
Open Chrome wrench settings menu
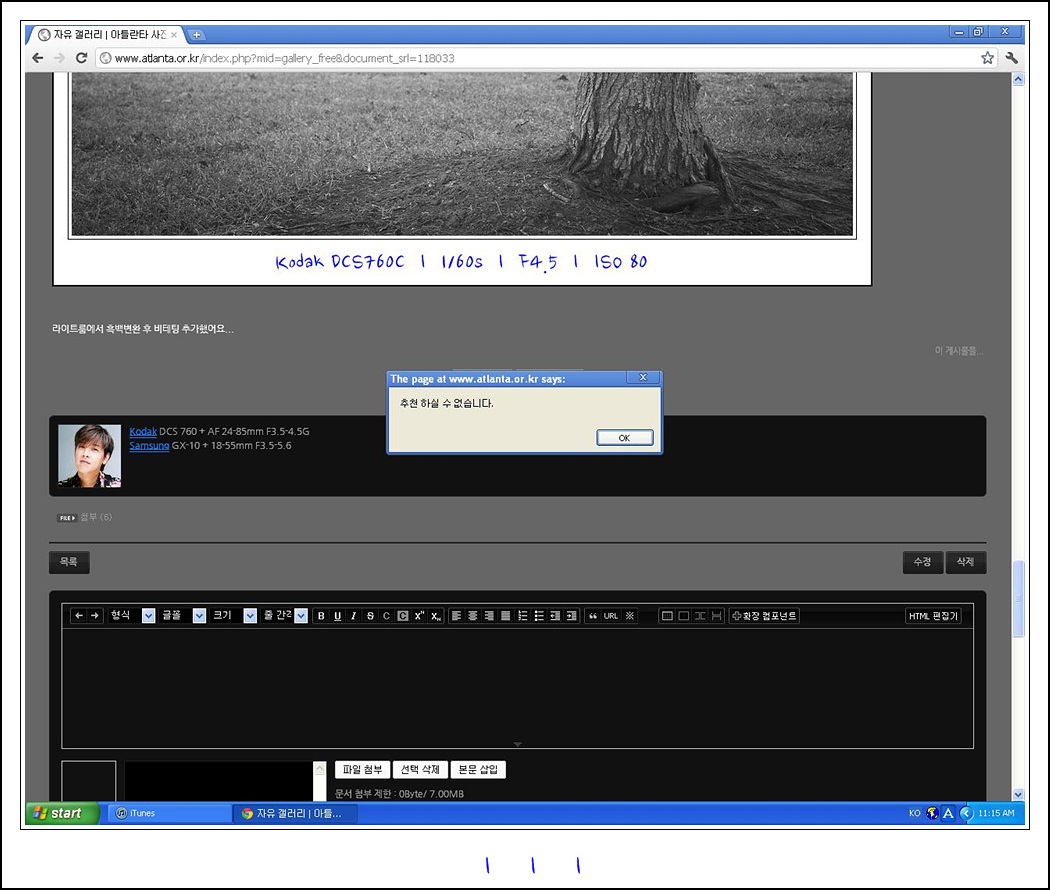coord(1011,58)
